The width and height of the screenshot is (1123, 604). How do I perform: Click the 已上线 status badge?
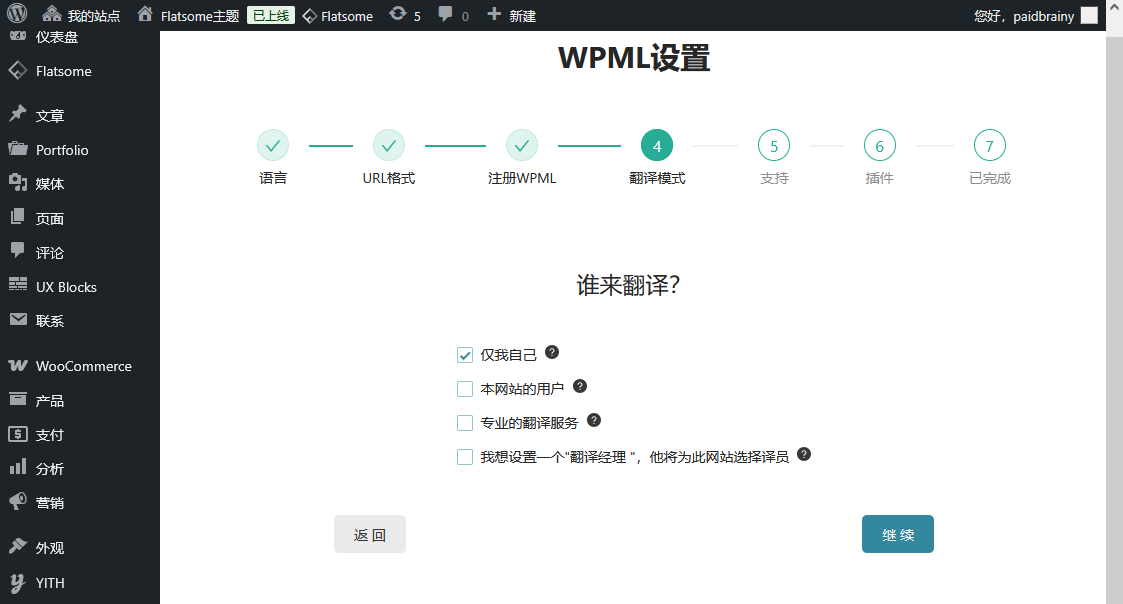(271, 15)
